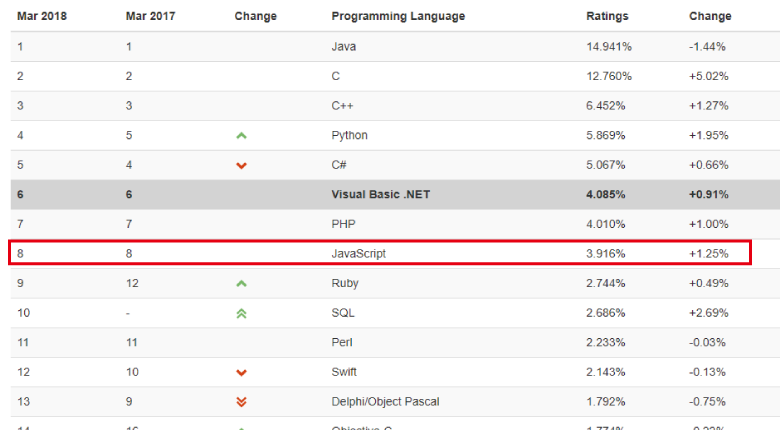Click the +1.25% change for JavaScript

[709, 254]
